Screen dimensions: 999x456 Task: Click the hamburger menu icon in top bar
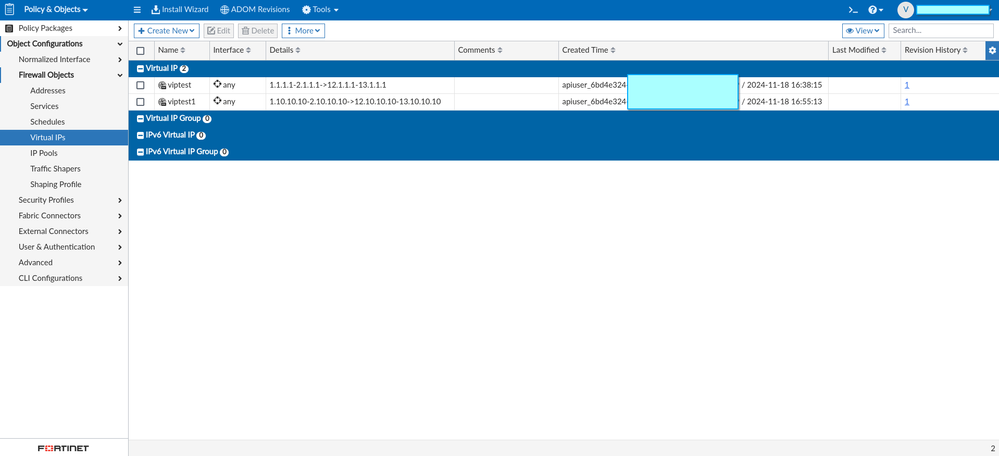pos(137,10)
